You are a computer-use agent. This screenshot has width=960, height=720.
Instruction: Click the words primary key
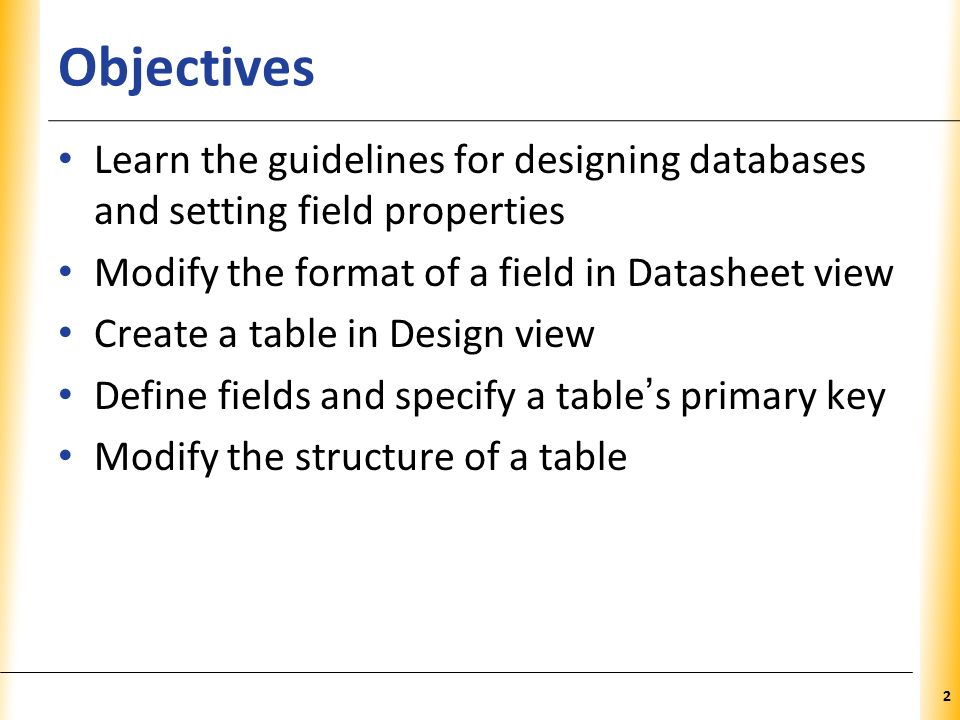tap(783, 398)
